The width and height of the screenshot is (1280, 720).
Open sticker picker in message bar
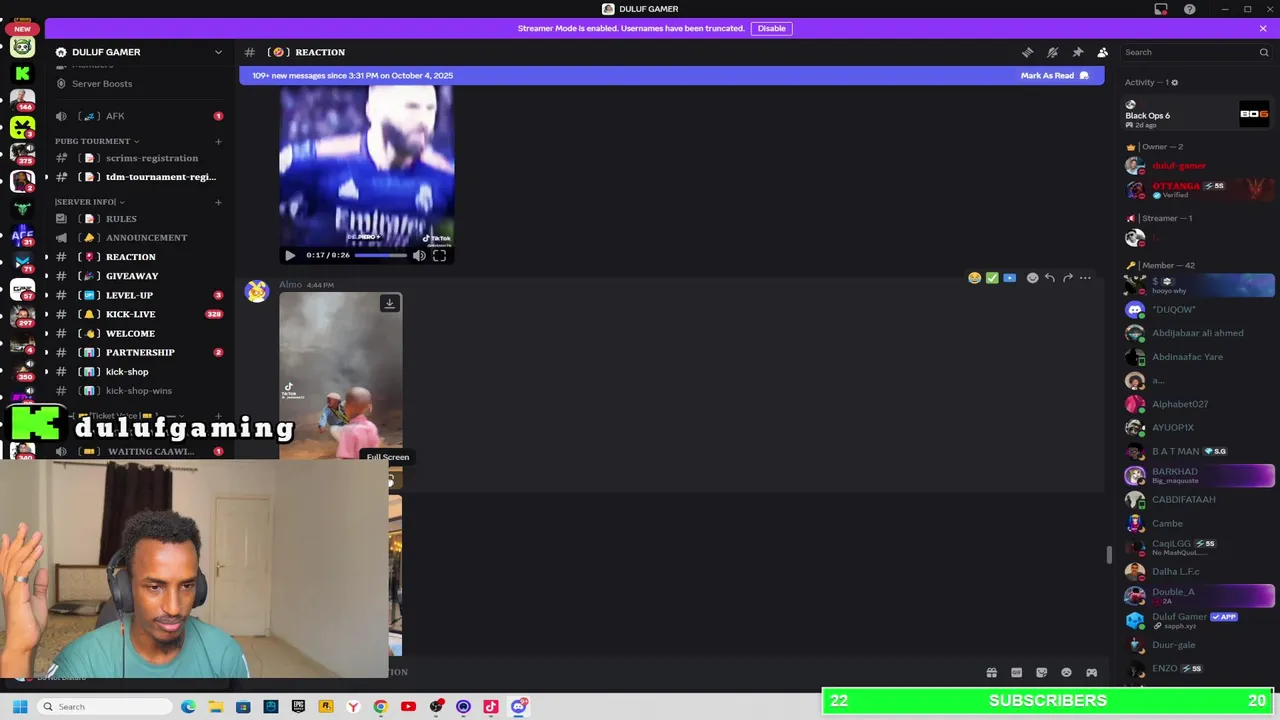1041,673
